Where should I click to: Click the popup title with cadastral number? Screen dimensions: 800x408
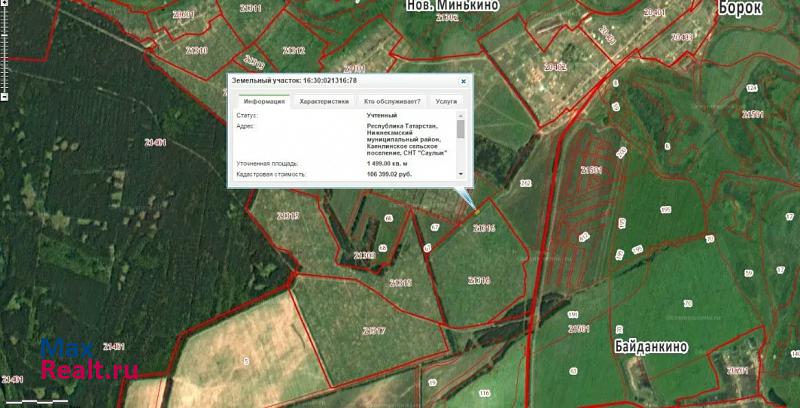(294, 80)
